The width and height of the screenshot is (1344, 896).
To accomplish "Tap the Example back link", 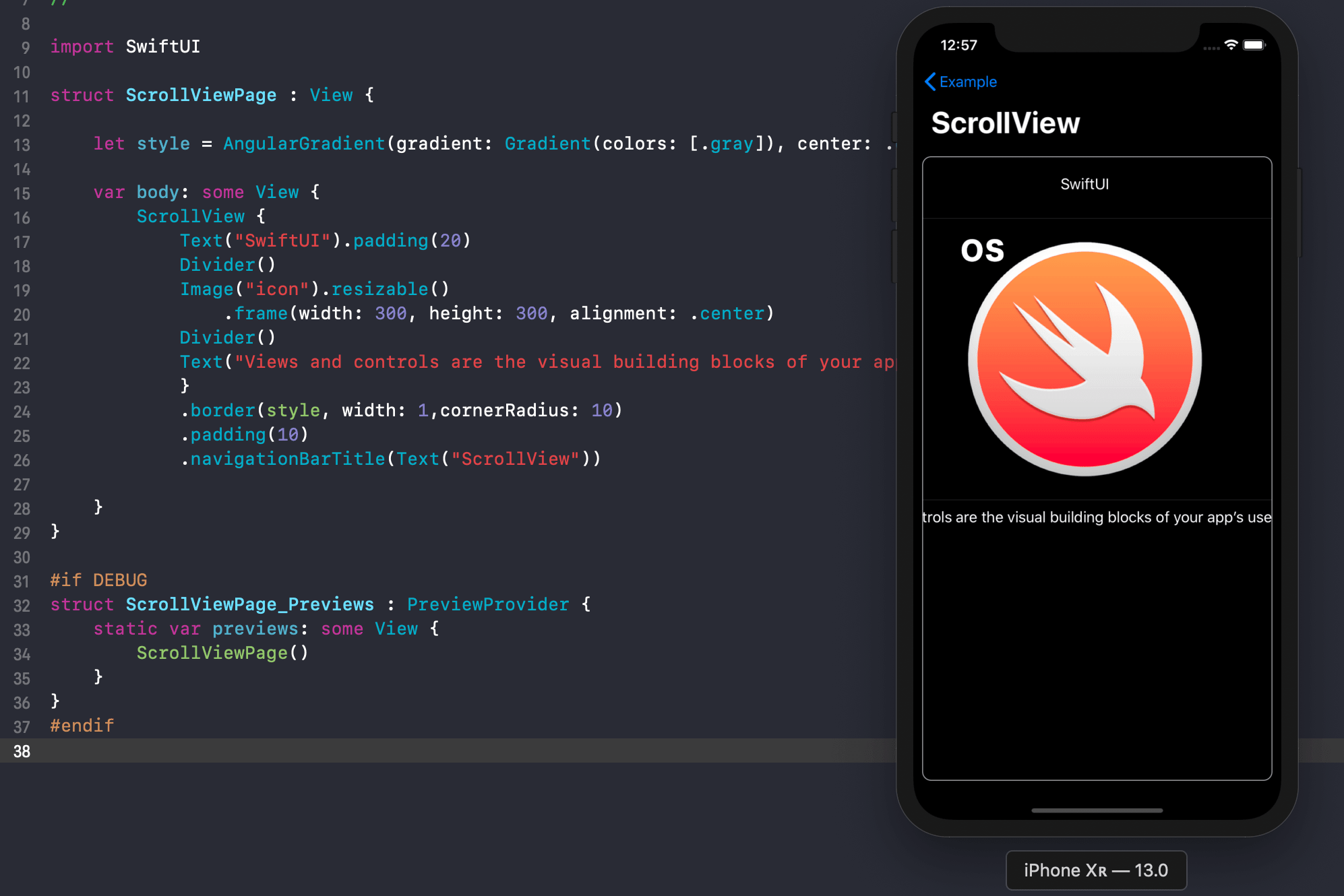I will [x=967, y=82].
